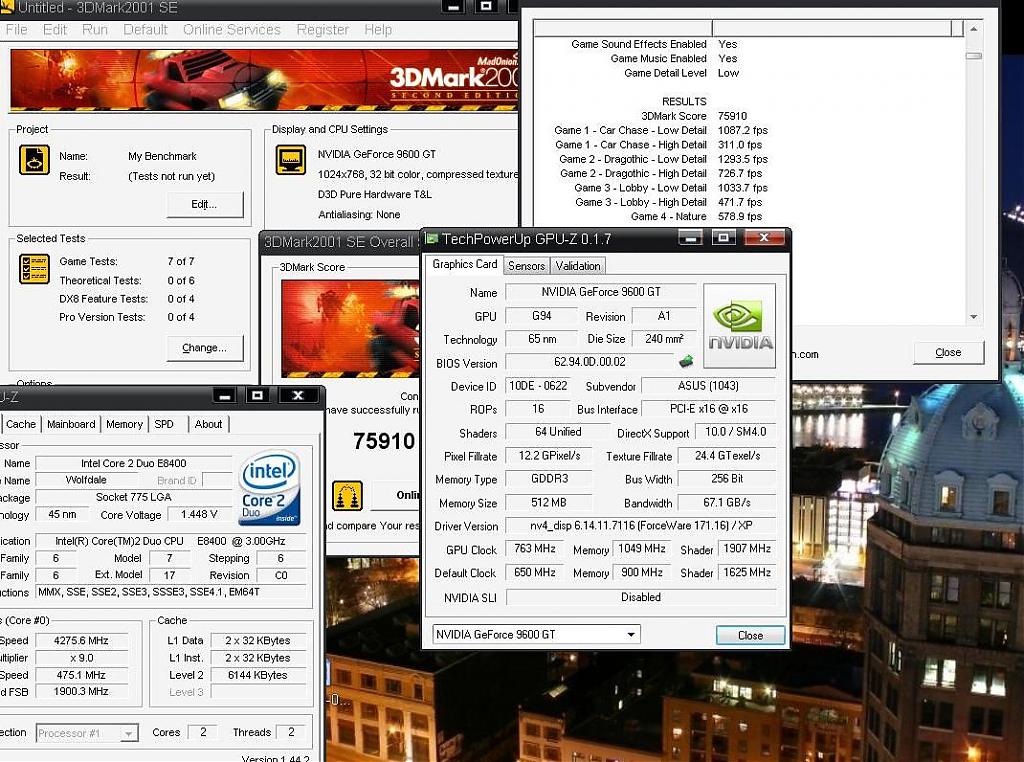Click the Game 4 - Nature result row
The width and height of the screenshot is (1024, 762).
pyautogui.click(x=696, y=217)
